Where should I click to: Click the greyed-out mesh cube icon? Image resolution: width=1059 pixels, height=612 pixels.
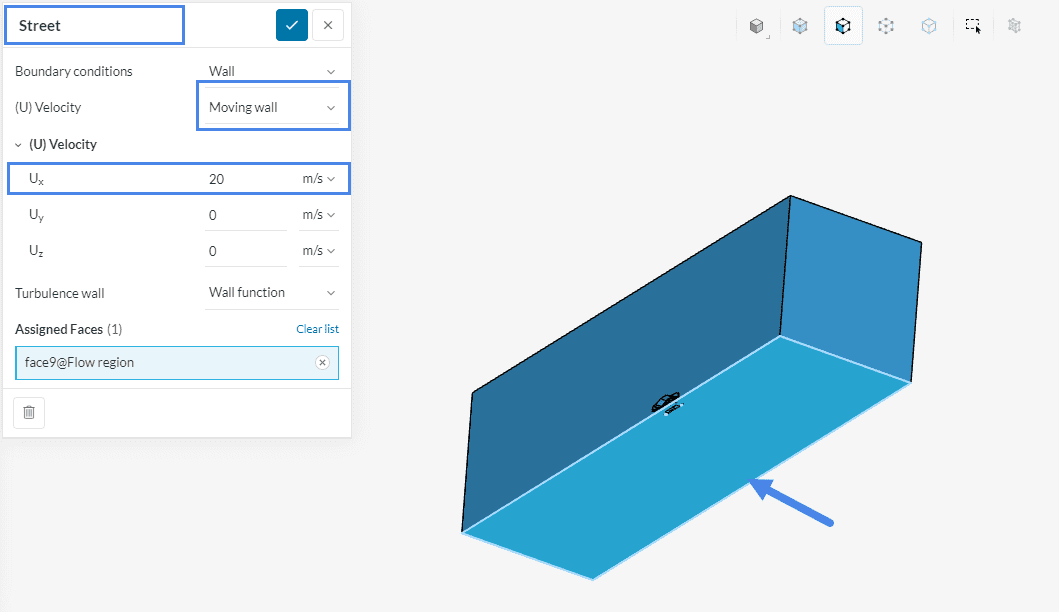tap(1015, 26)
